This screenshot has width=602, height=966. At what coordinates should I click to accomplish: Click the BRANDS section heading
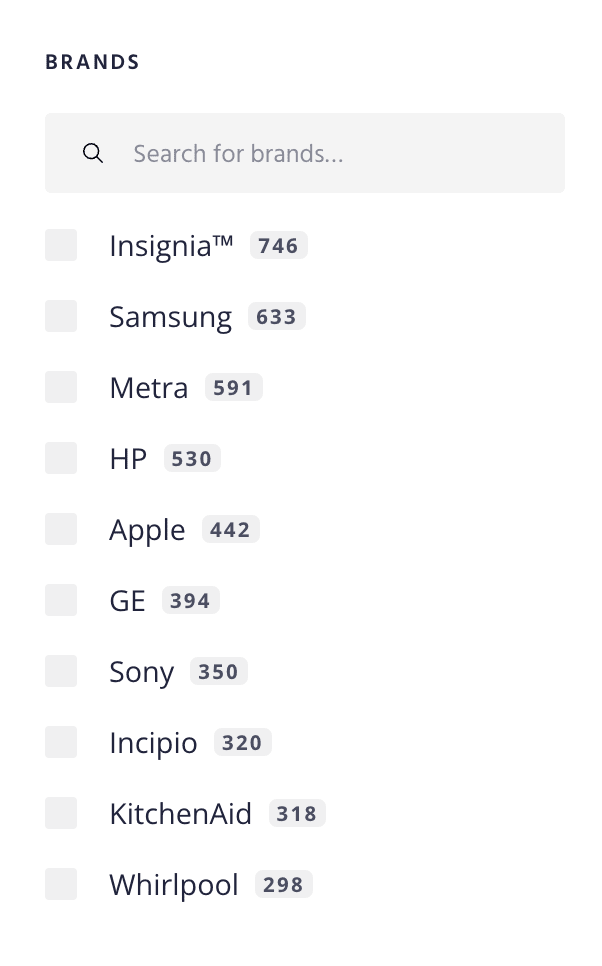coord(92,62)
